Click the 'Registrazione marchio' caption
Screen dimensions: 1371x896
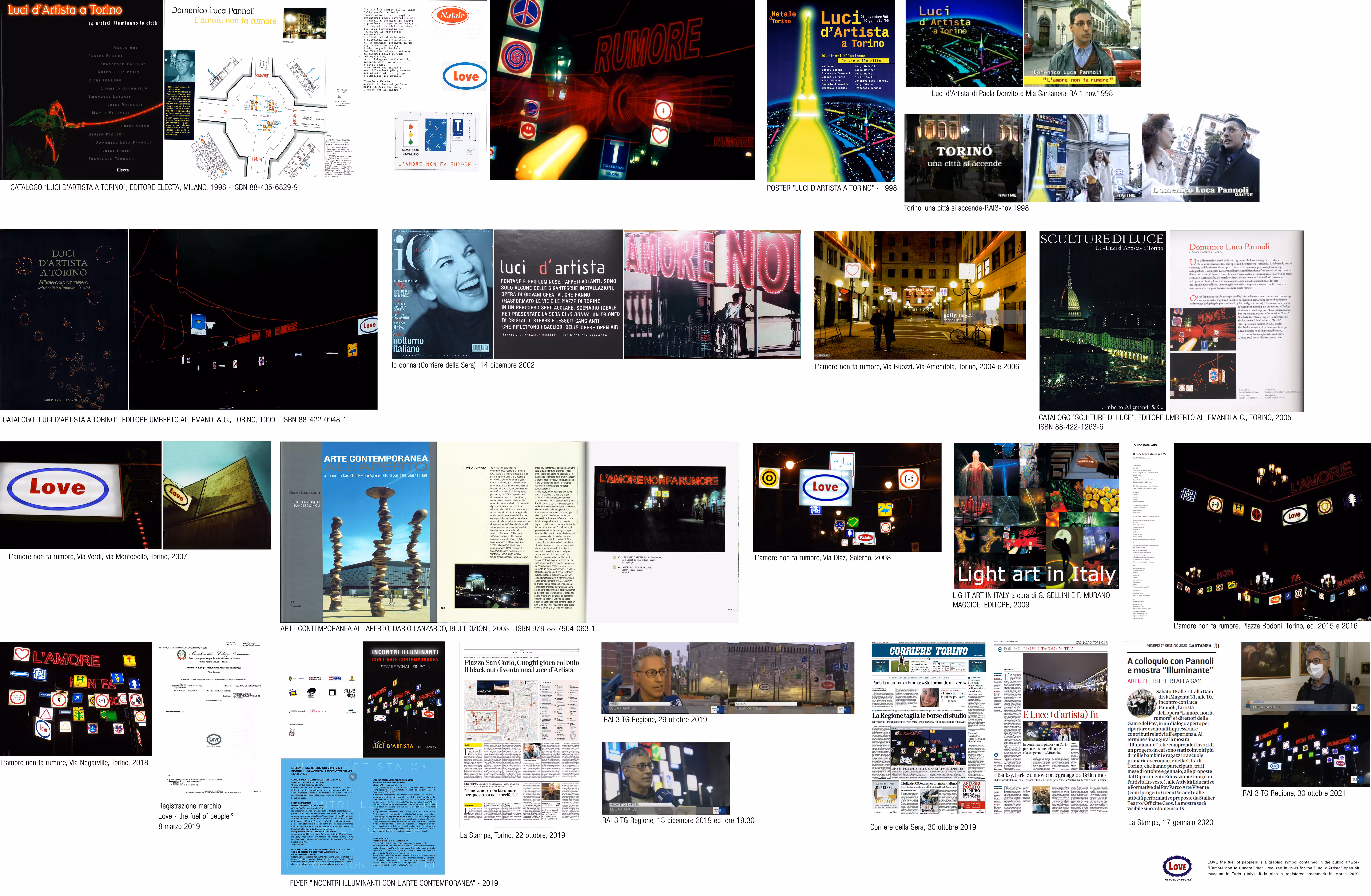click(196, 816)
